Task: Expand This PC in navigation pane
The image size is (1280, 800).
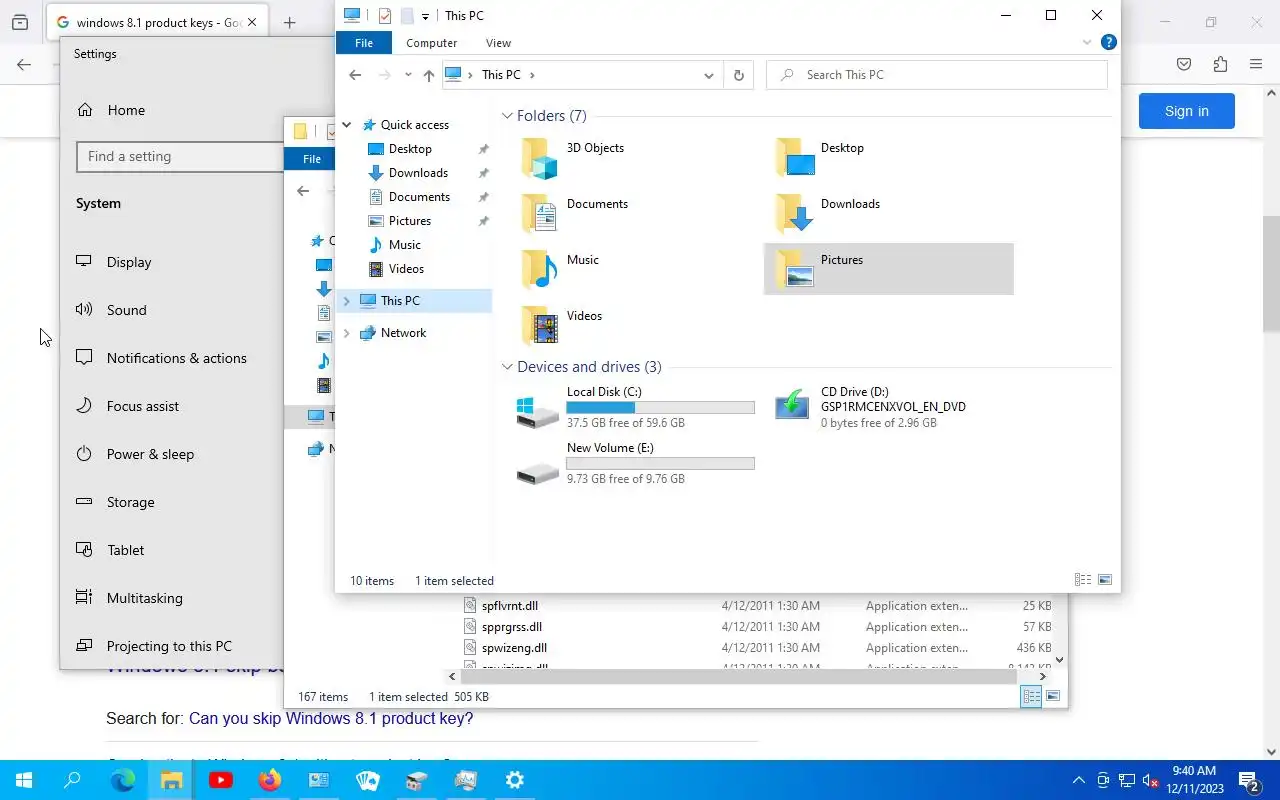Action: (347, 301)
